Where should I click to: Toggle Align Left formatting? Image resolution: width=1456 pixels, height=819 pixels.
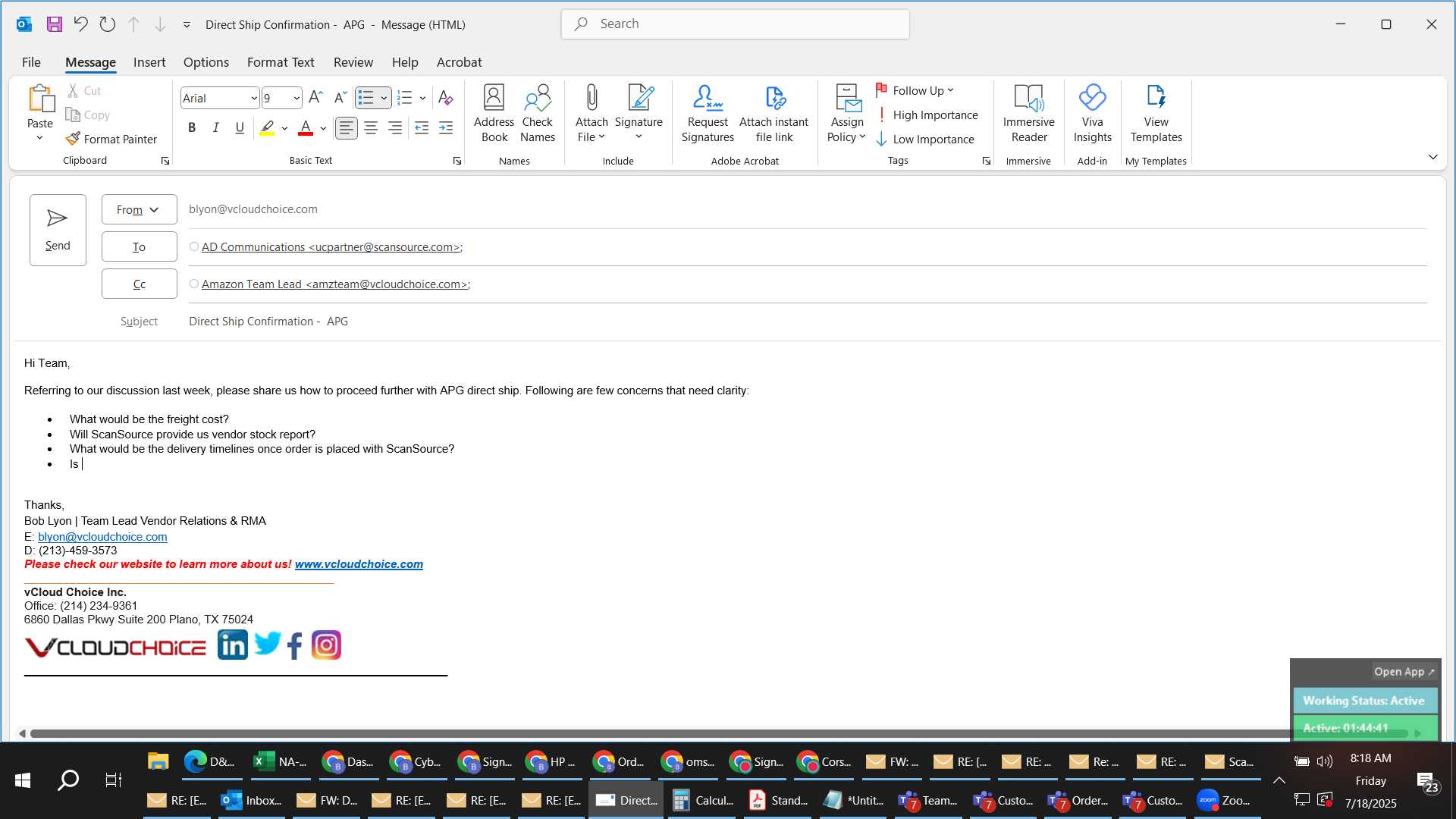coord(347,128)
